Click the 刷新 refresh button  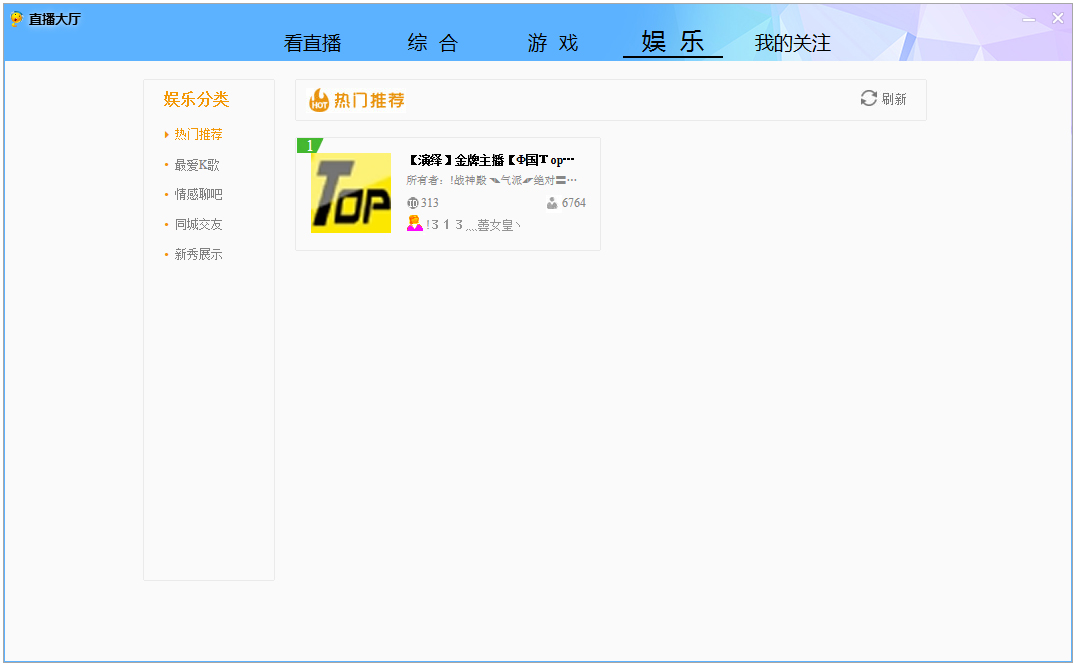pyautogui.click(x=884, y=99)
